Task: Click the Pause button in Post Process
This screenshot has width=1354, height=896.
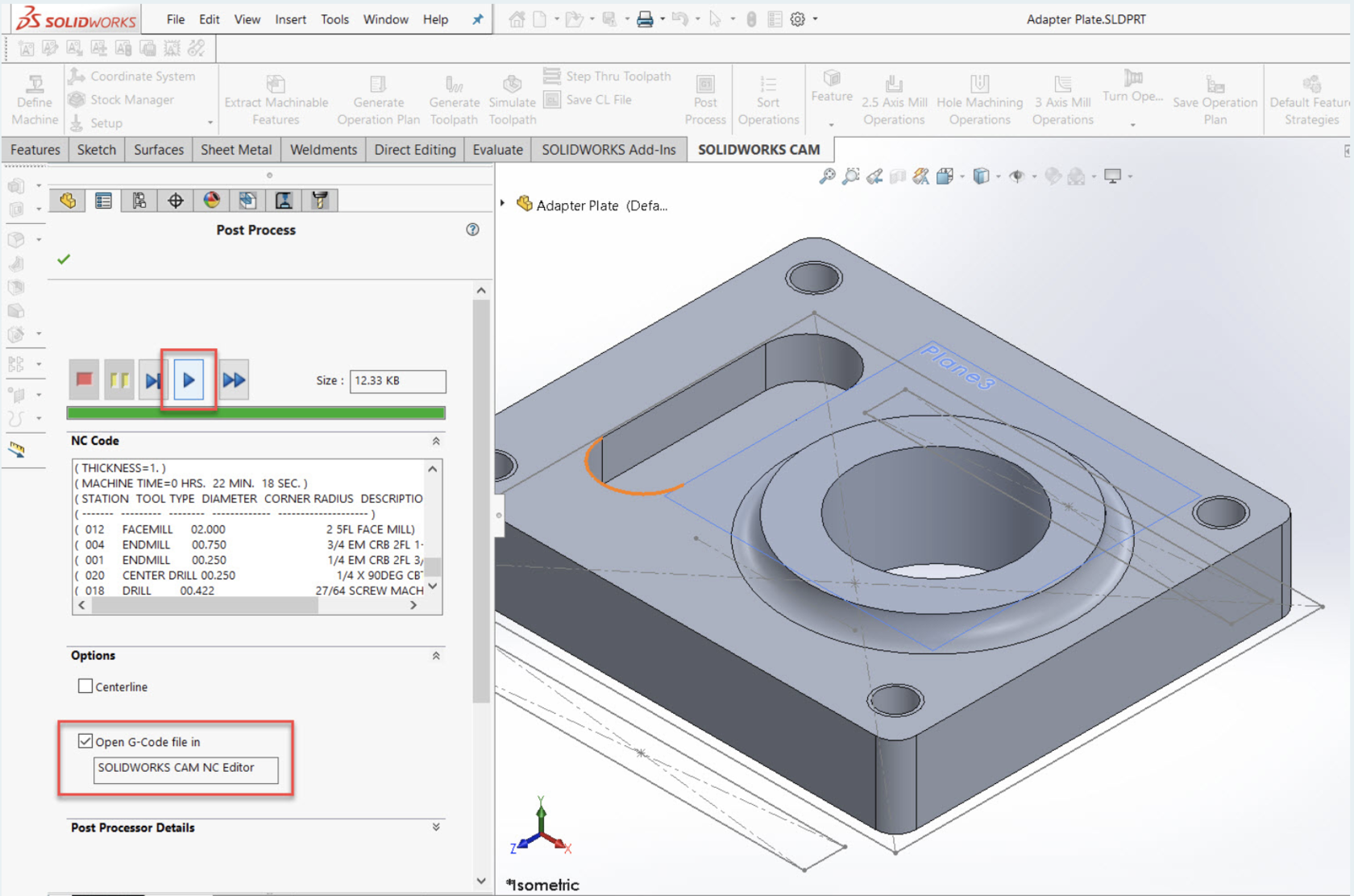Action: [x=119, y=380]
